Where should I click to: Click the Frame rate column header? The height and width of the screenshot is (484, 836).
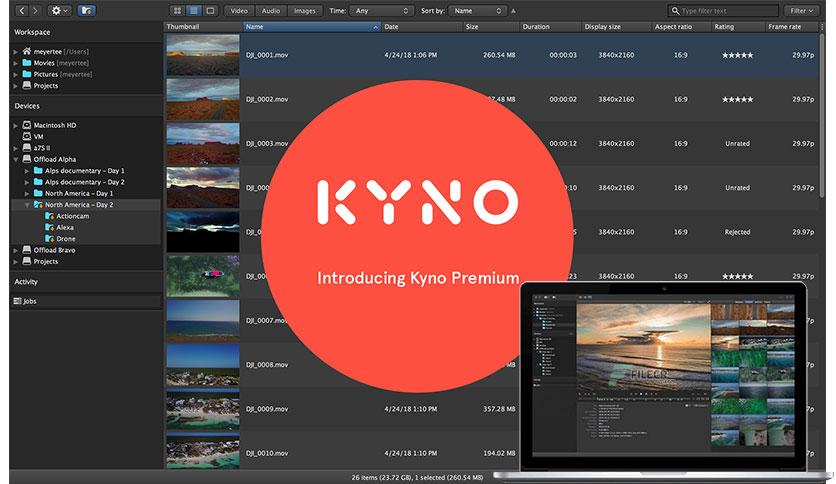pyautogui.click(x=792, y=27)
